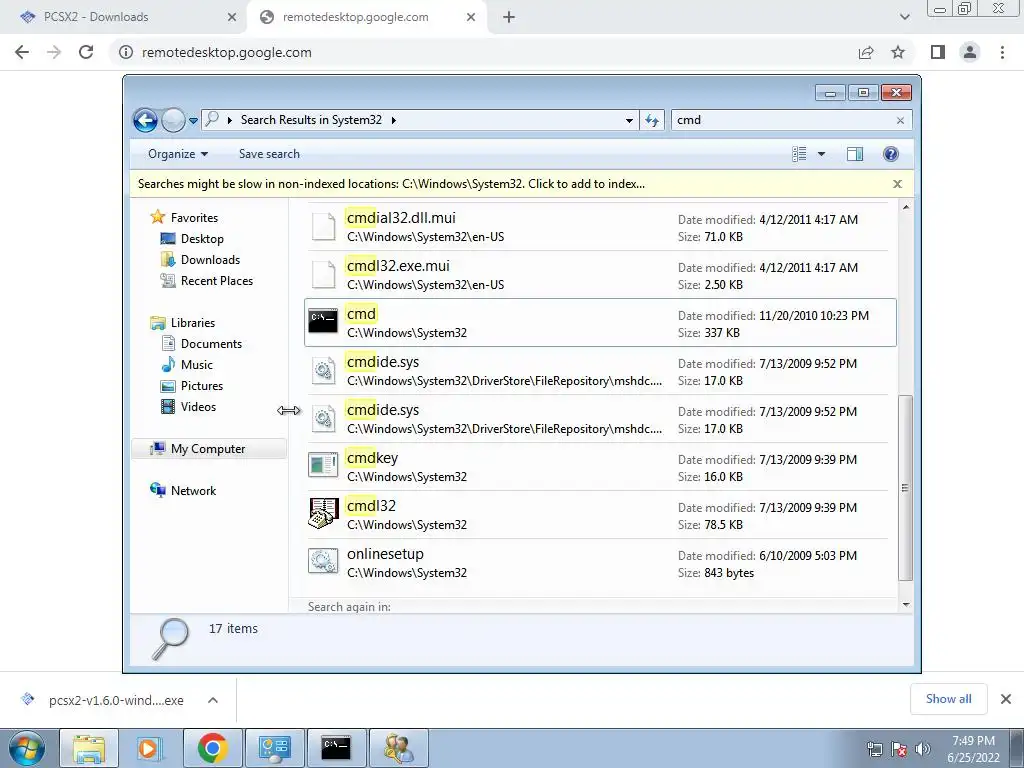Click scroll down arrow in results list
Viewport: 1024px width, 768px height.
point(906,605)
